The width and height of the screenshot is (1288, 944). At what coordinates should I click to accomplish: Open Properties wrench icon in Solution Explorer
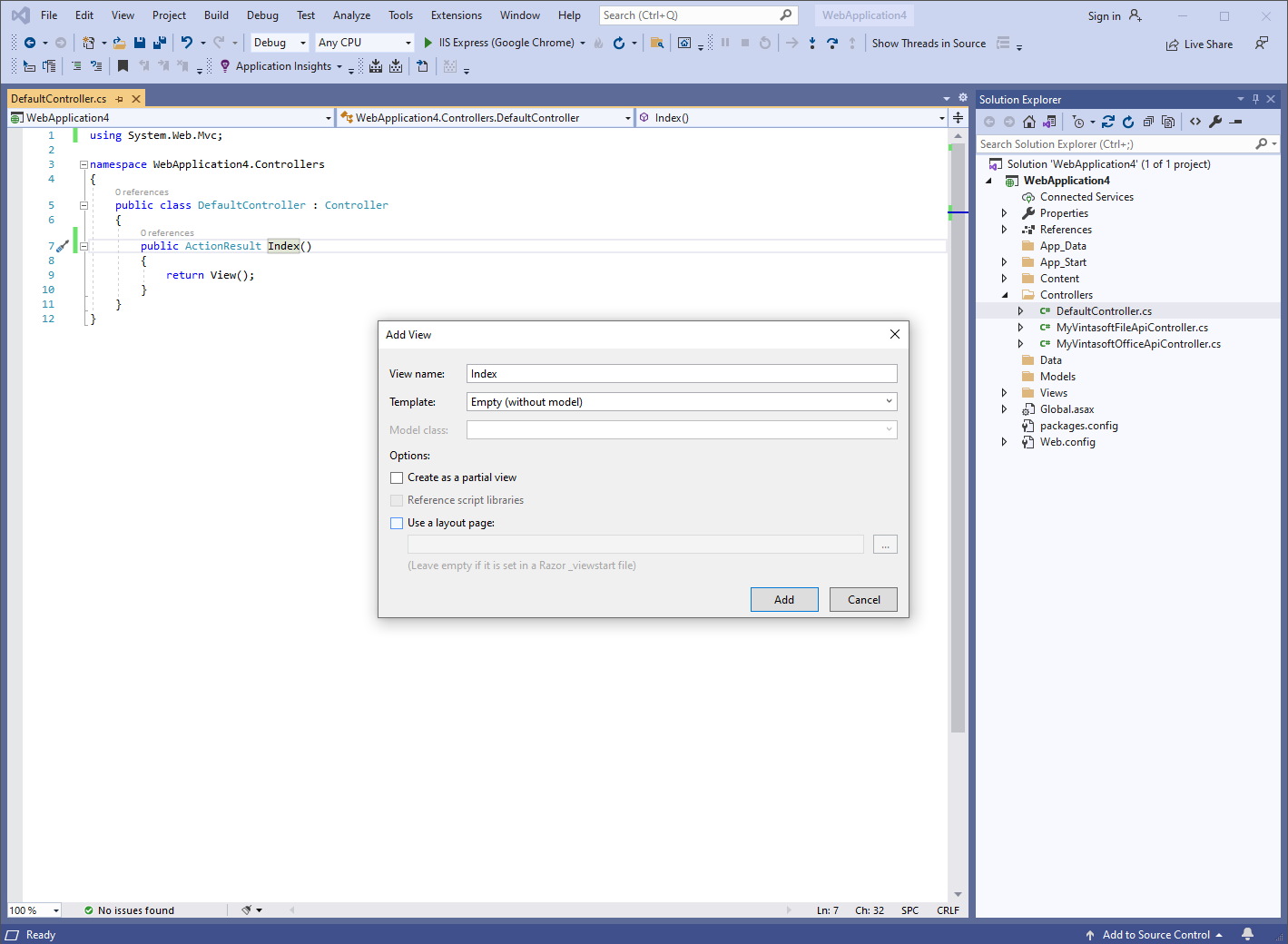(x=1215, y=122)
